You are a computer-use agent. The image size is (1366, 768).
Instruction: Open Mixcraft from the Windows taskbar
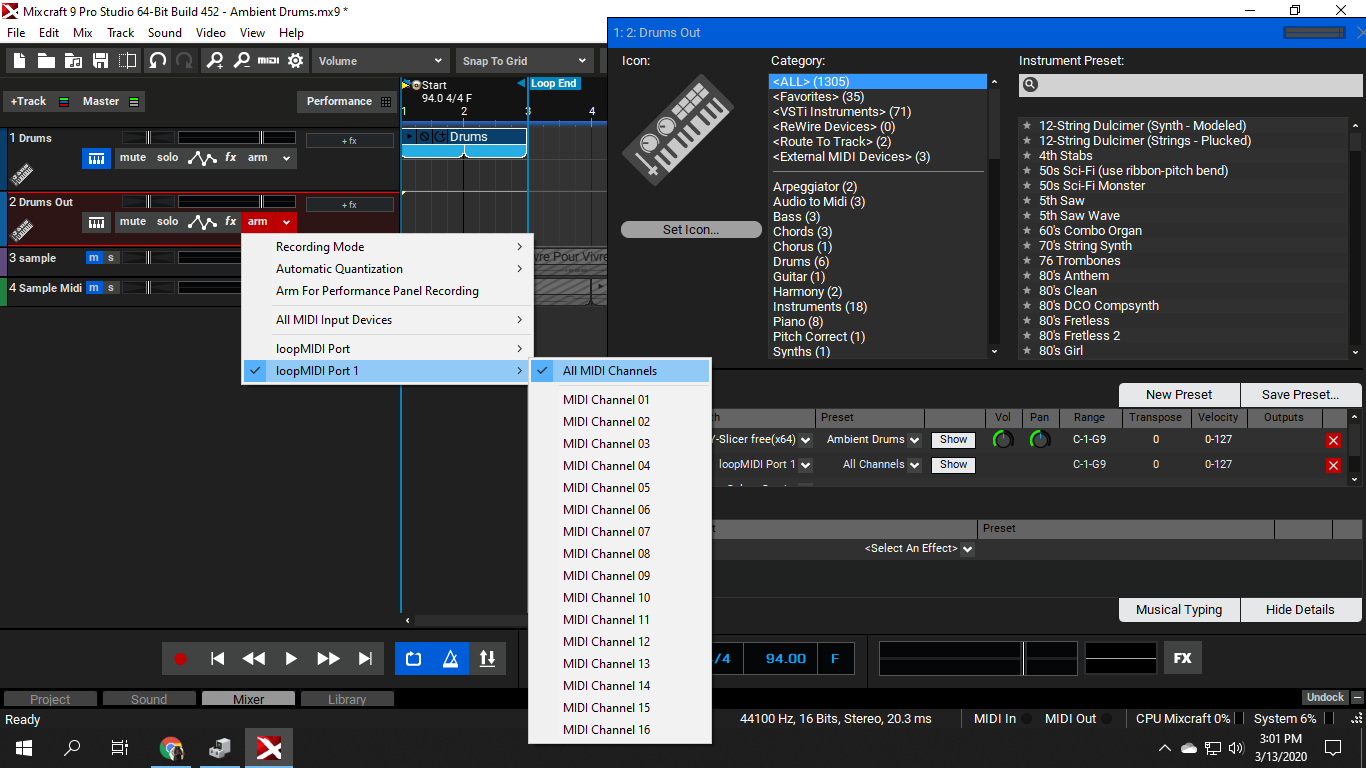[x=269, y=748]
